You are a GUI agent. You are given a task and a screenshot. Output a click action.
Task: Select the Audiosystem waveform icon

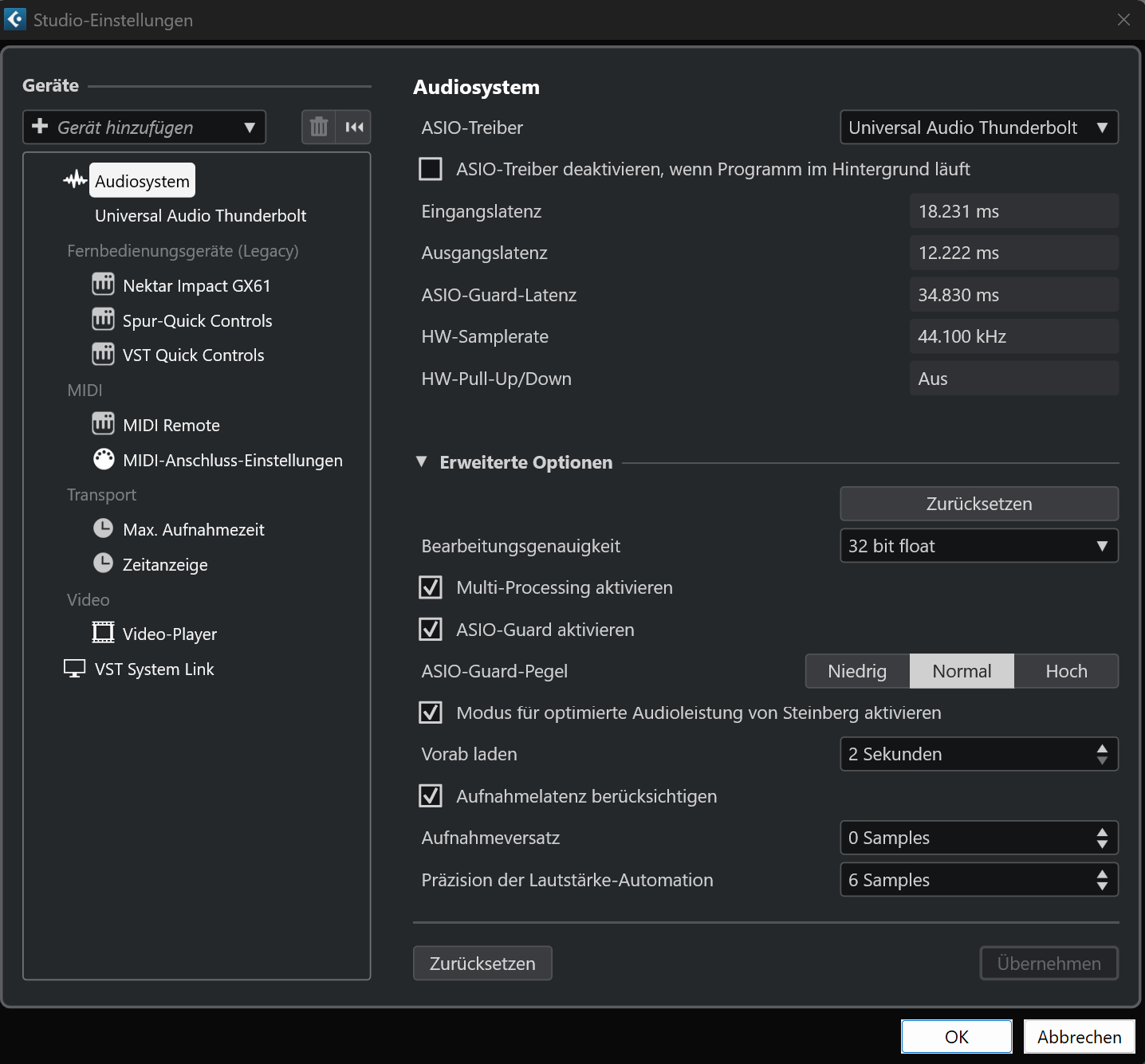pos(75,180)
